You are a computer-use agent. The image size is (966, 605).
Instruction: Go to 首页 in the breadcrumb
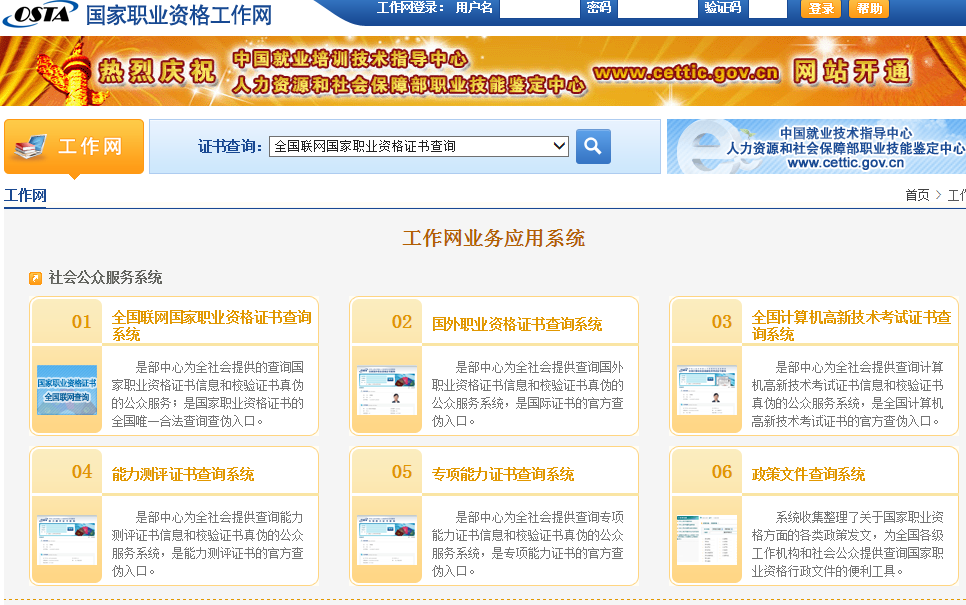click(917, 195)
